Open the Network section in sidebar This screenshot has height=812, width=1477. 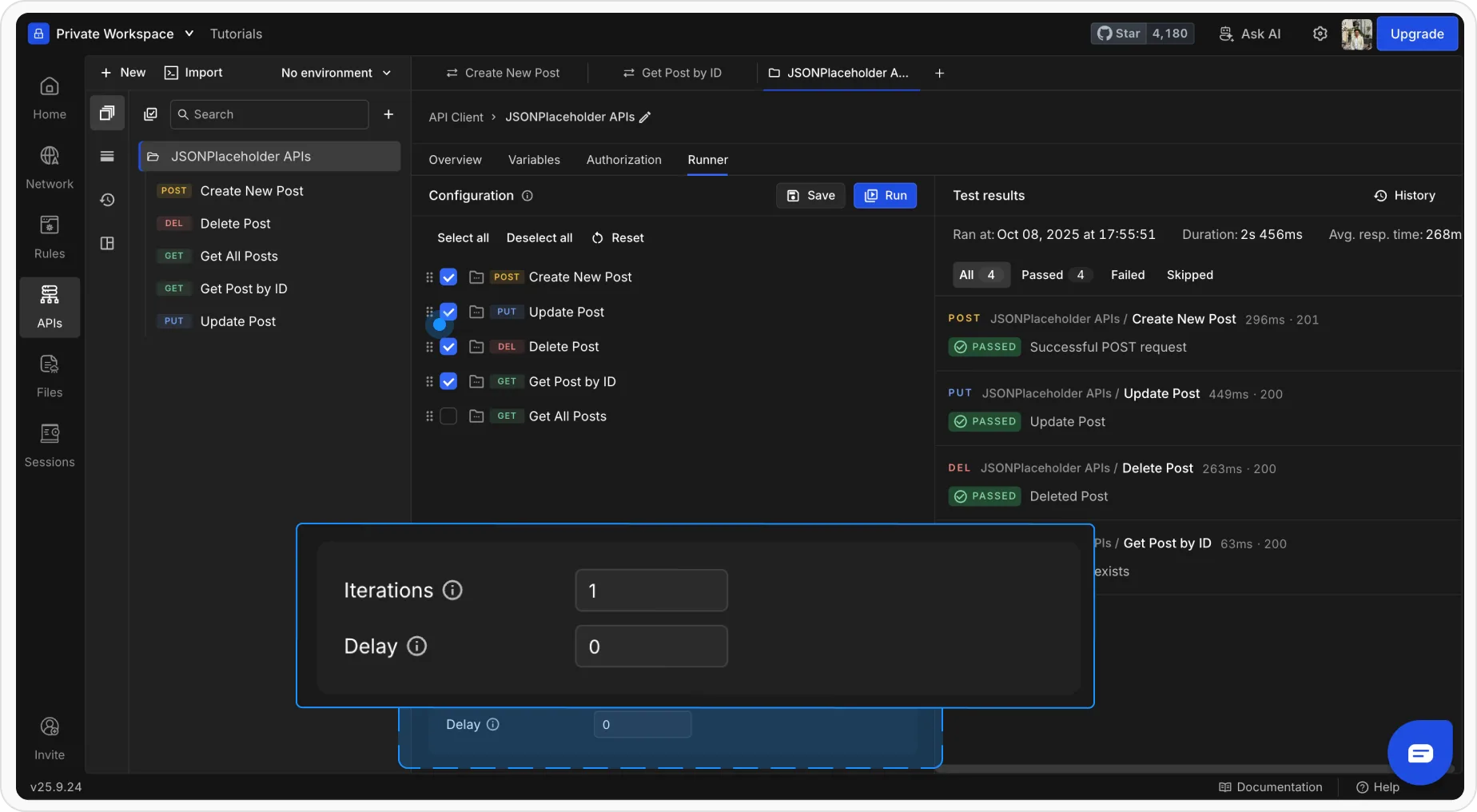(x=50, y=167)
